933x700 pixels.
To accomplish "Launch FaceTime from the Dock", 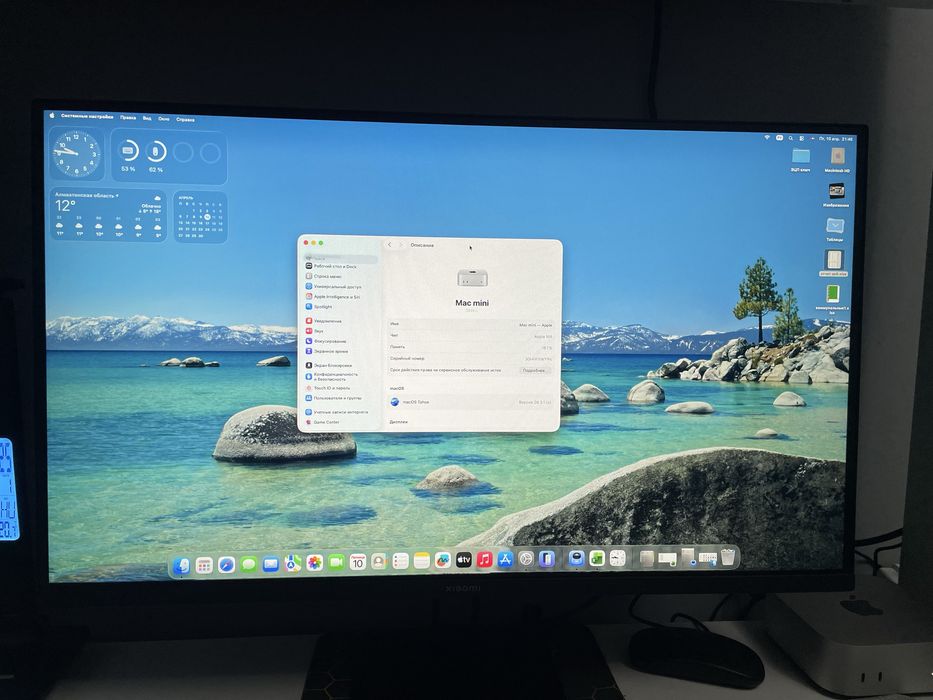I will (336, 562).
